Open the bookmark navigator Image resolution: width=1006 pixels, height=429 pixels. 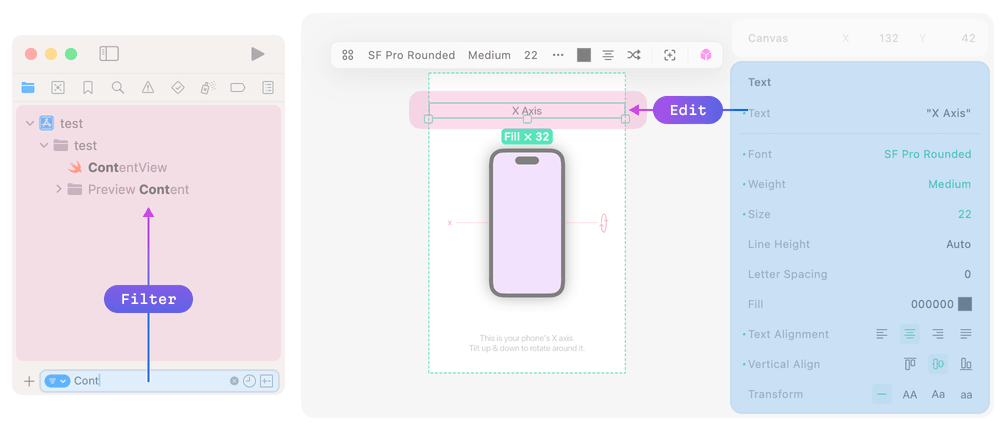[x=88, y=88]
